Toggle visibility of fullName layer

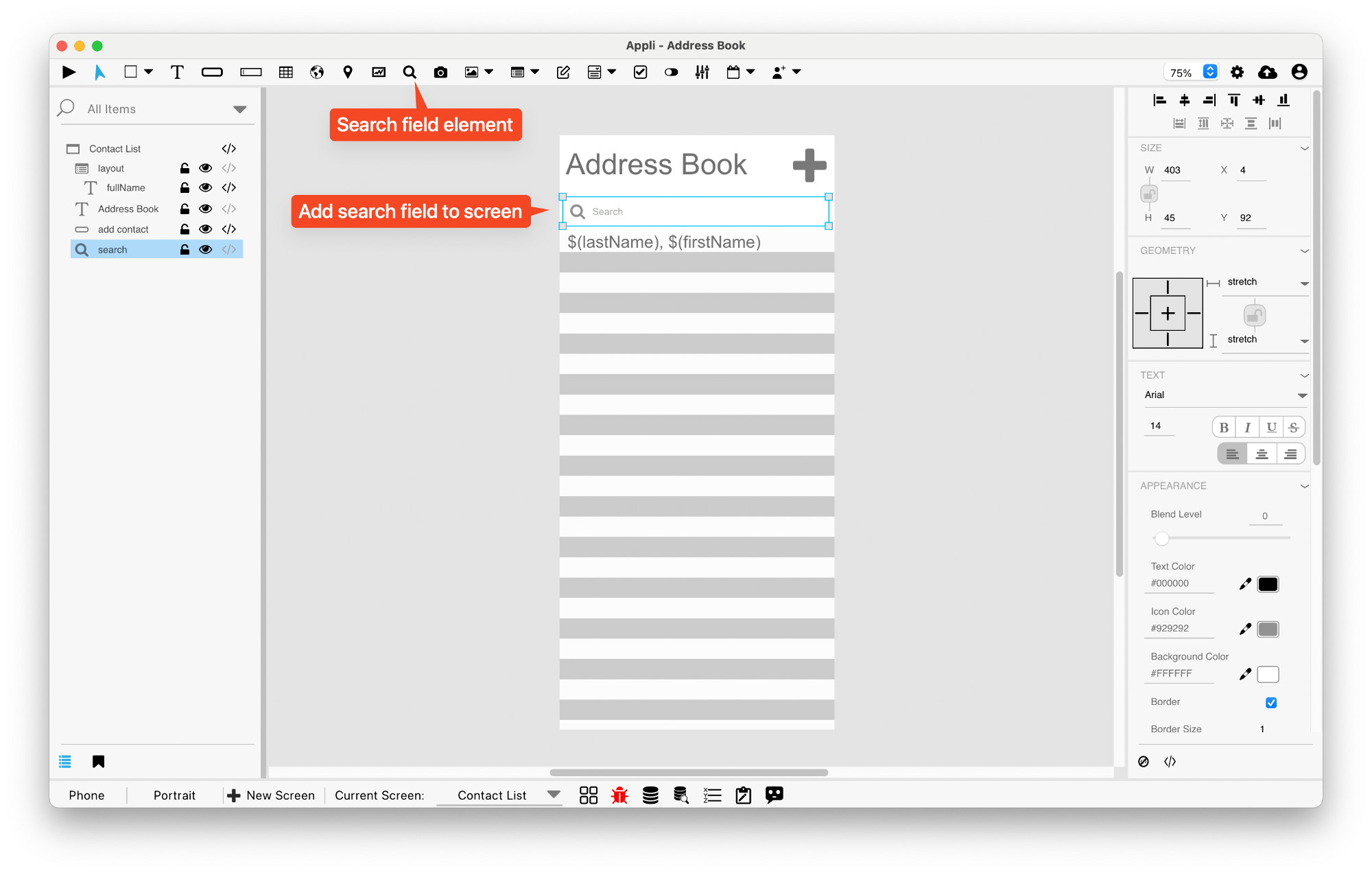[205, 188]
